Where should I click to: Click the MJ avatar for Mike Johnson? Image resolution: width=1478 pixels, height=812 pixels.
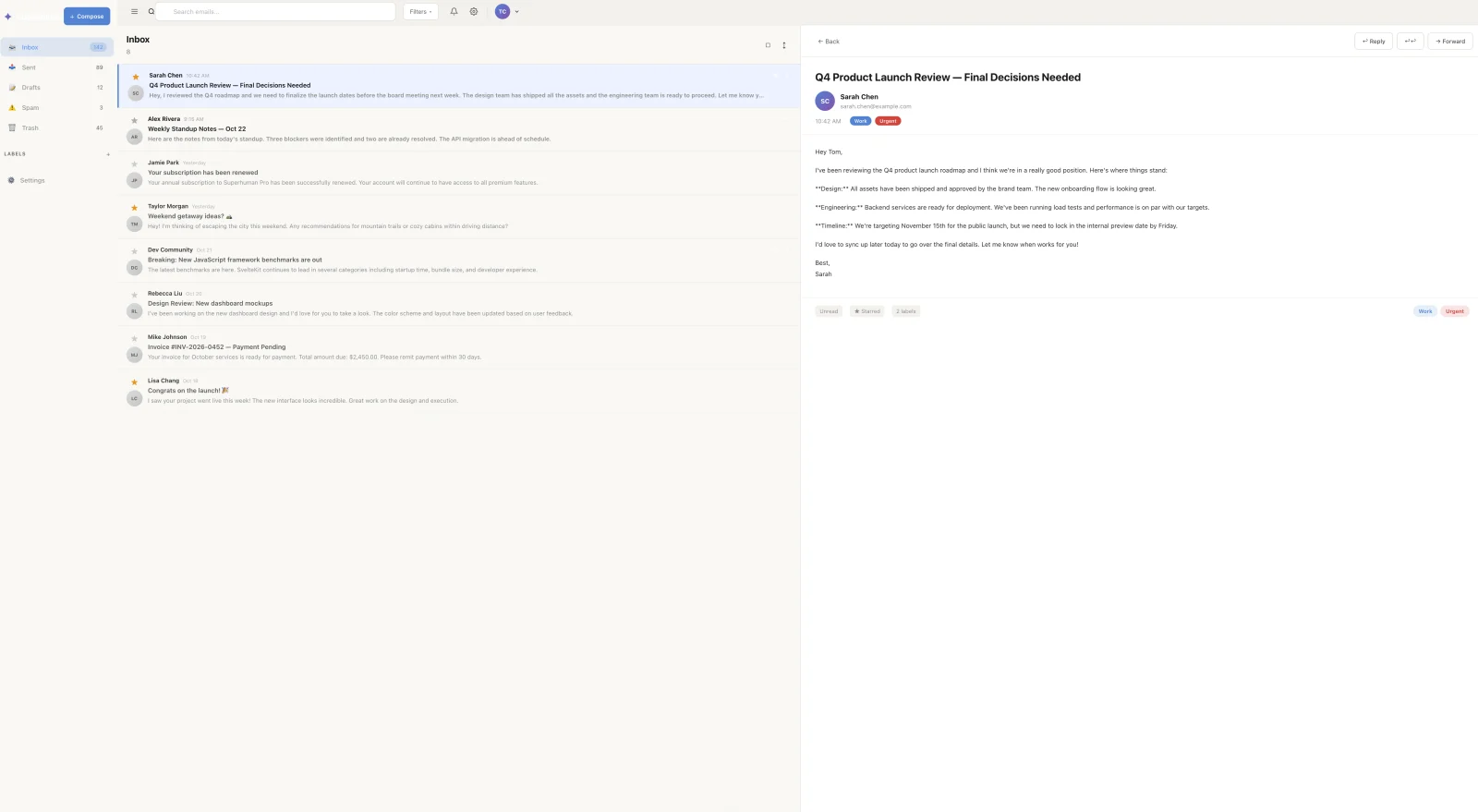pos(134,355)
